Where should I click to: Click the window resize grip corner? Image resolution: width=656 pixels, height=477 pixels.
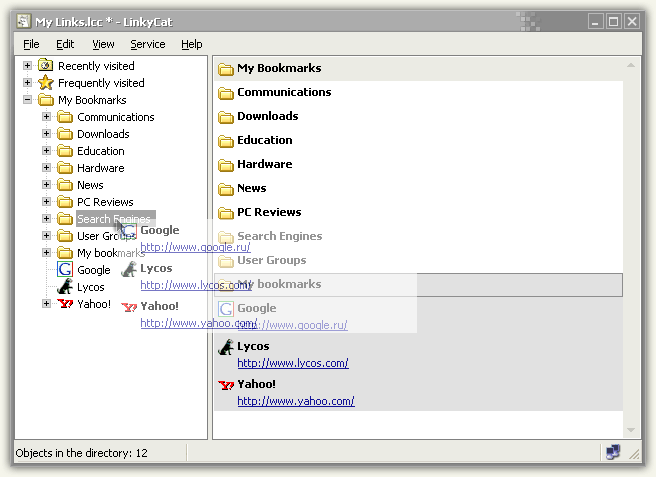tap(634, 454)
